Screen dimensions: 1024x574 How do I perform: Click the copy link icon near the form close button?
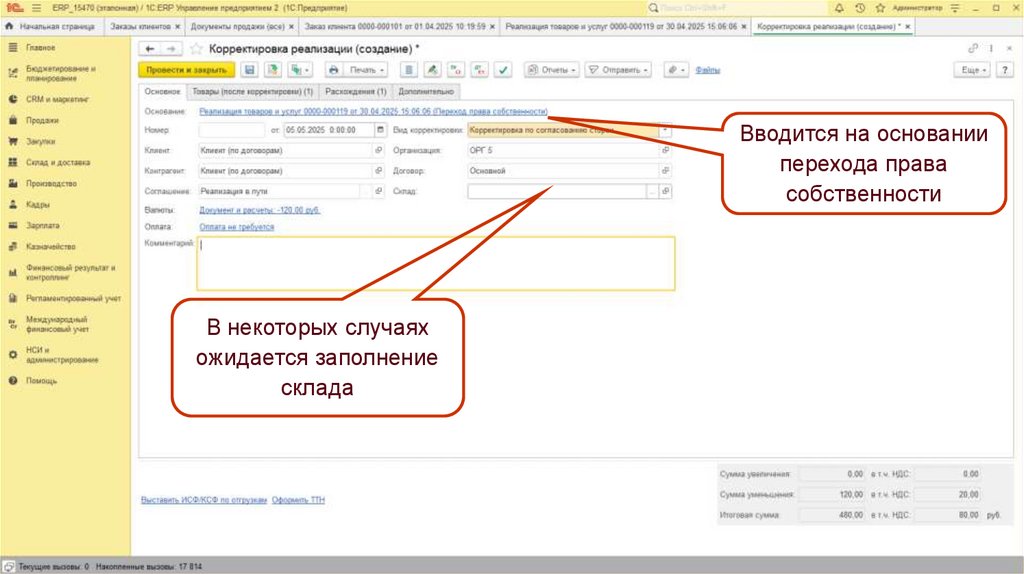972,48
